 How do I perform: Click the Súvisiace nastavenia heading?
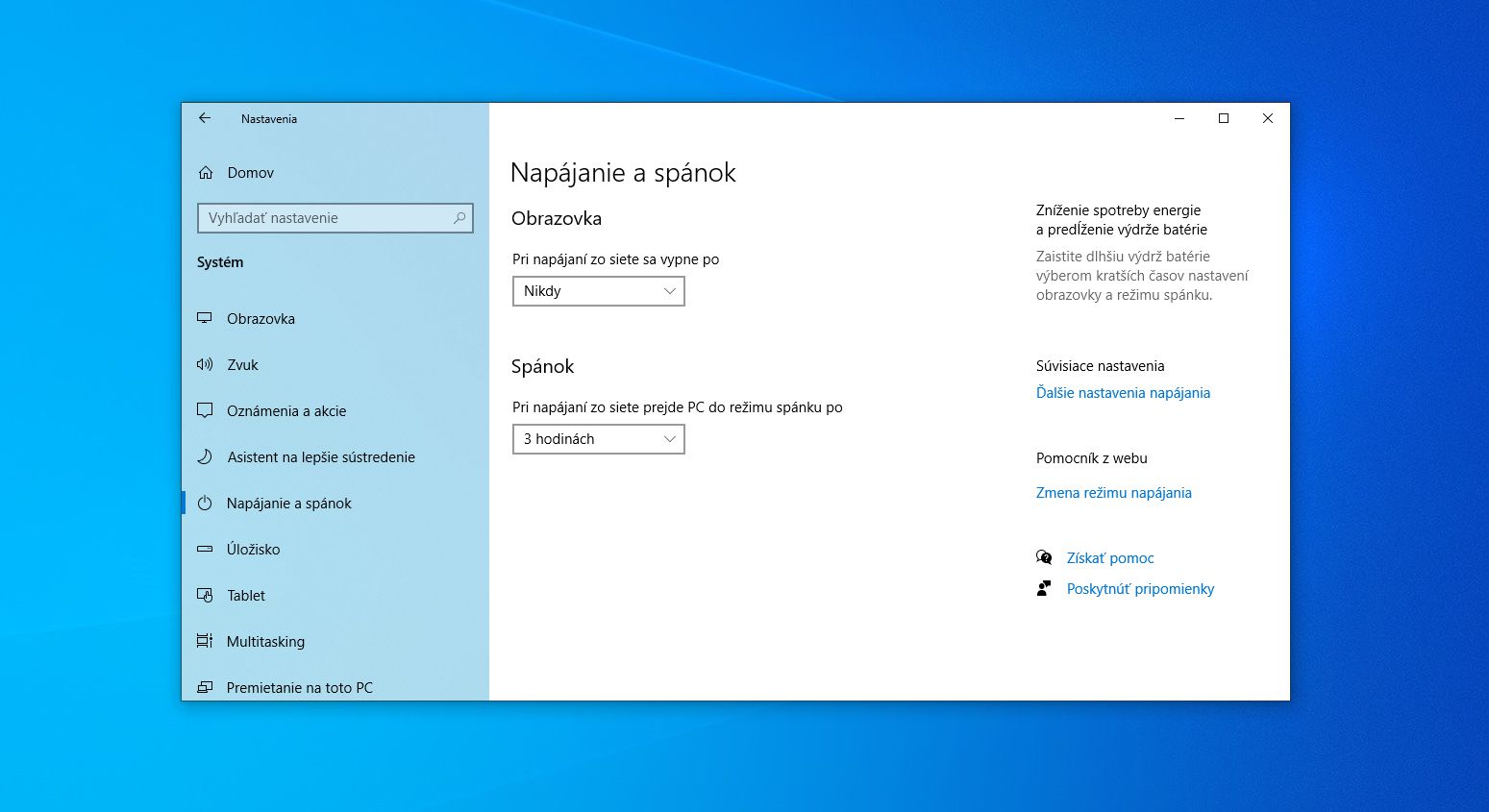1100,366
